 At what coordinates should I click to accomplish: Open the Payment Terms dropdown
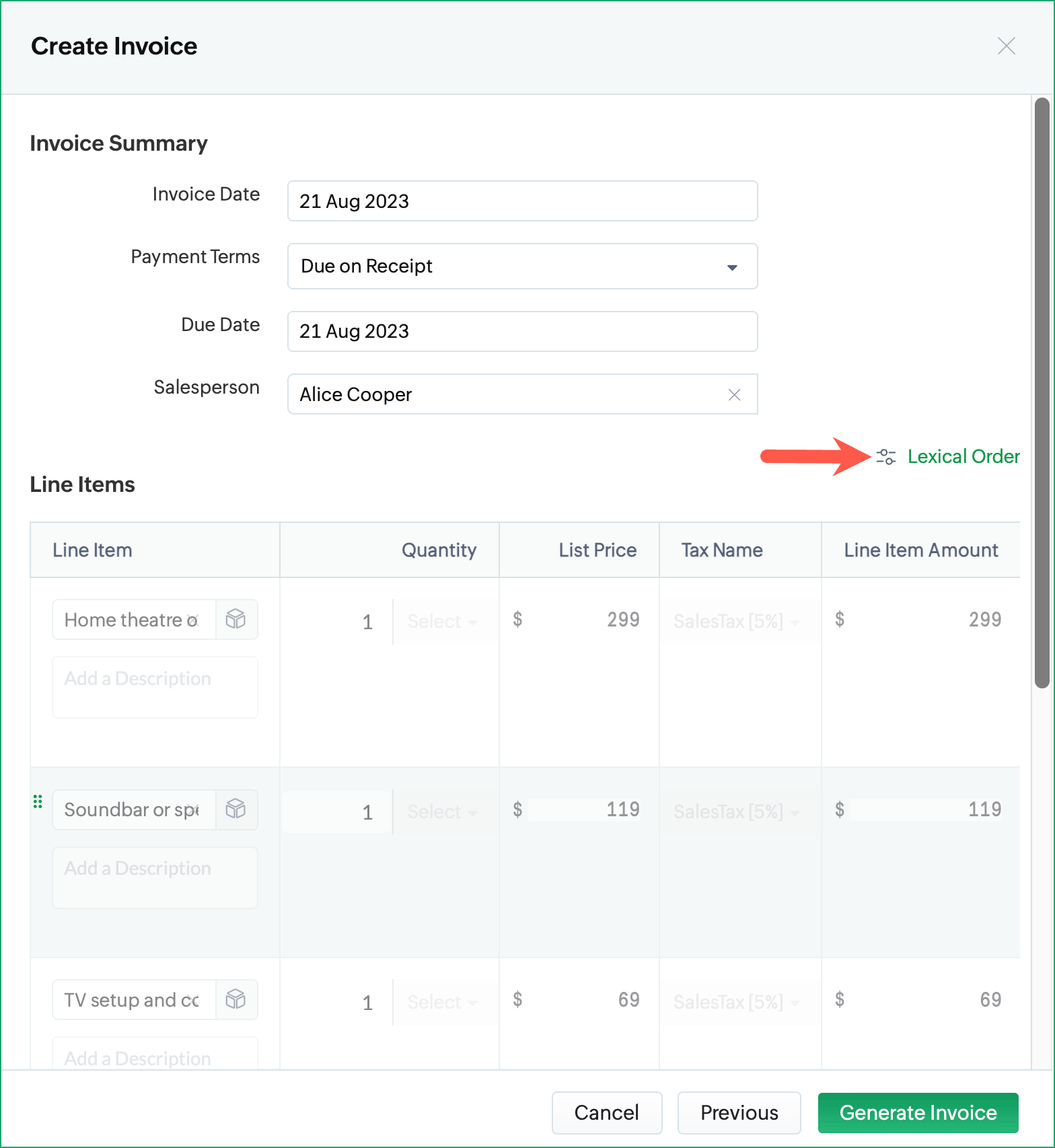point(522,266)
